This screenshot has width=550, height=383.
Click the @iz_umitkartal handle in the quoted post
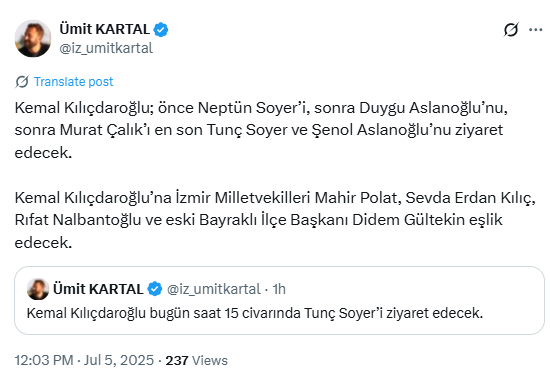point(214,289)
